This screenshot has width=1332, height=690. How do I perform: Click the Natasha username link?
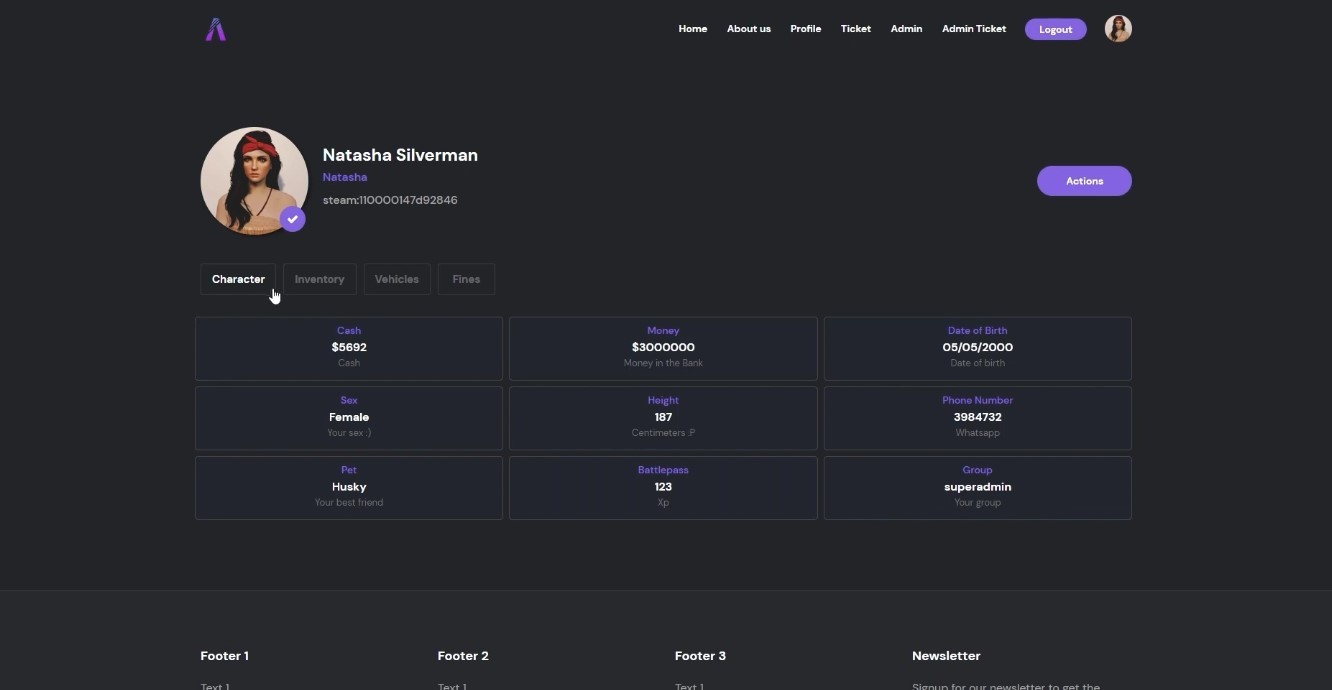coord(345,177)
